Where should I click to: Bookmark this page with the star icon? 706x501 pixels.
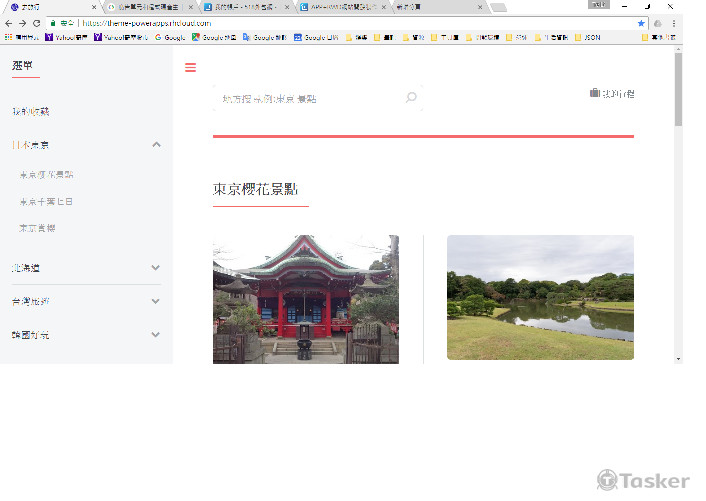[x=641, y=23]
